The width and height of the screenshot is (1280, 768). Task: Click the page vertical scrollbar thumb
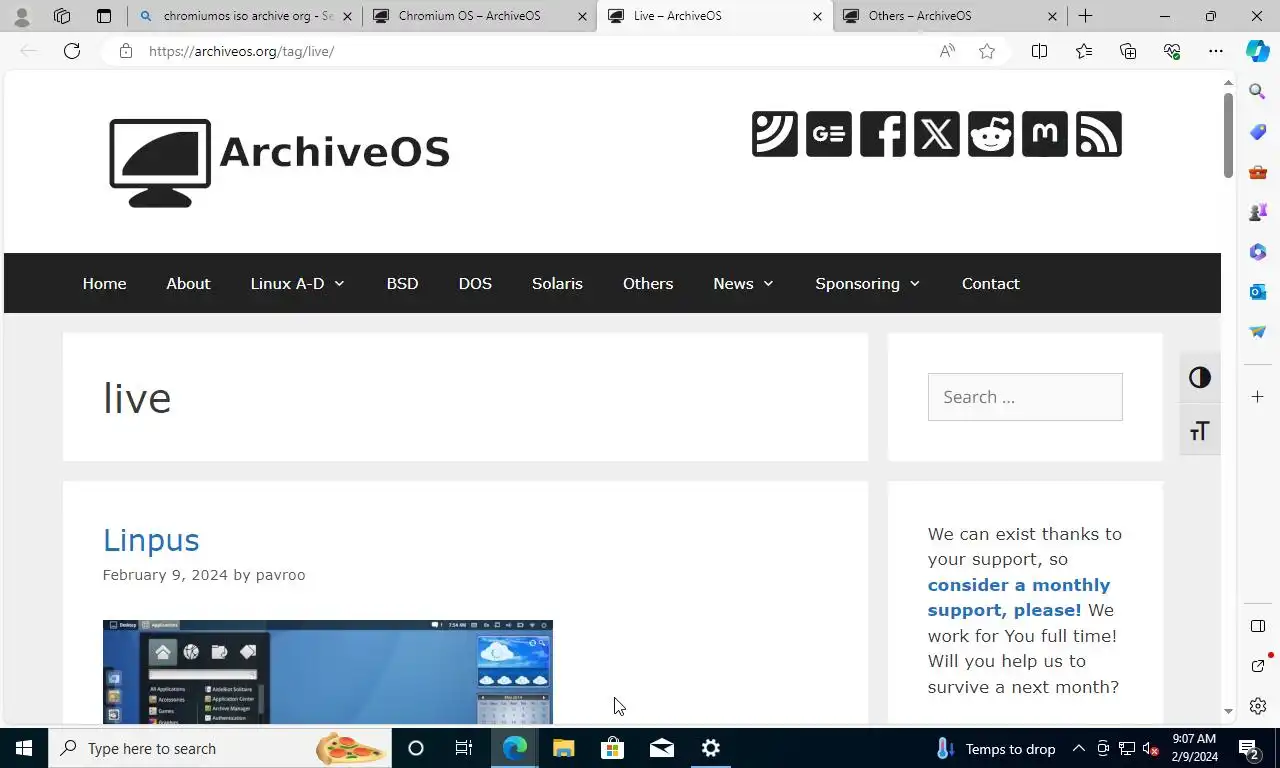(1228, 135)
